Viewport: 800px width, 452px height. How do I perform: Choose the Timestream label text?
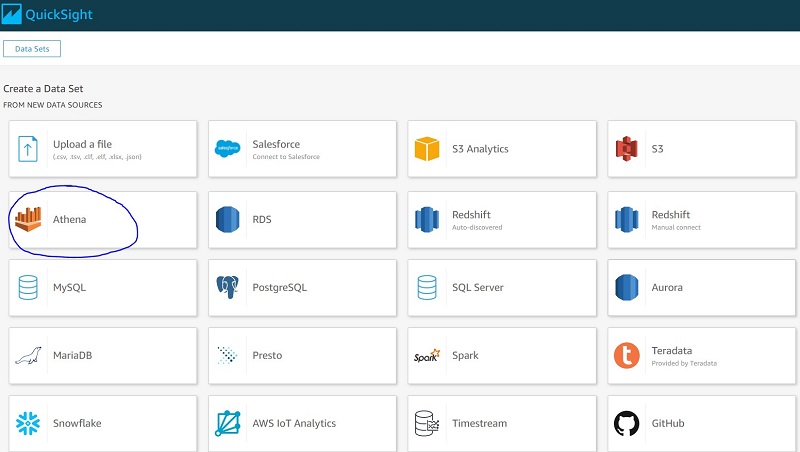480,423
